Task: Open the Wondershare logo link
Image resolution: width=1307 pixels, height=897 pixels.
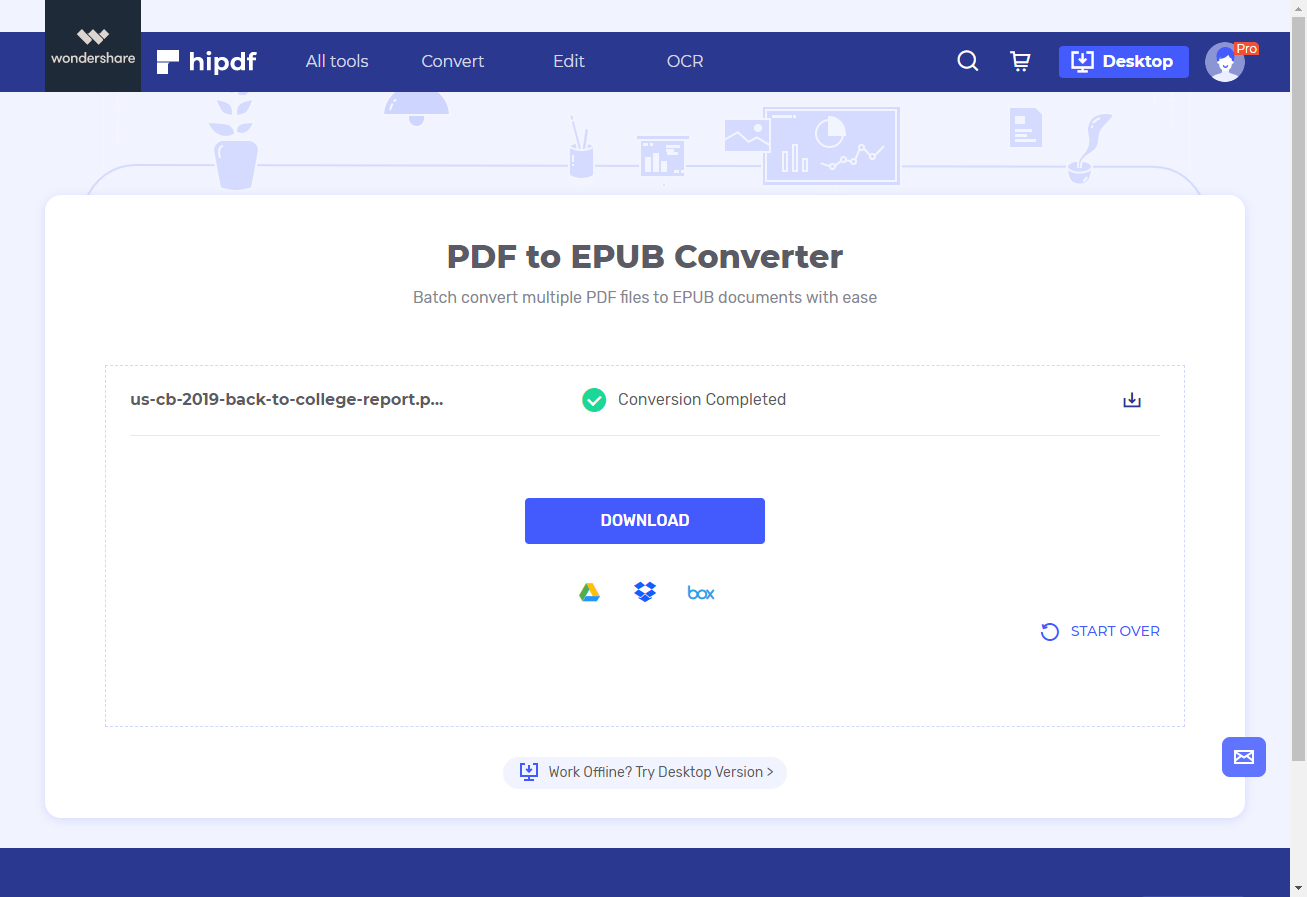Action: tap(93, 46)
